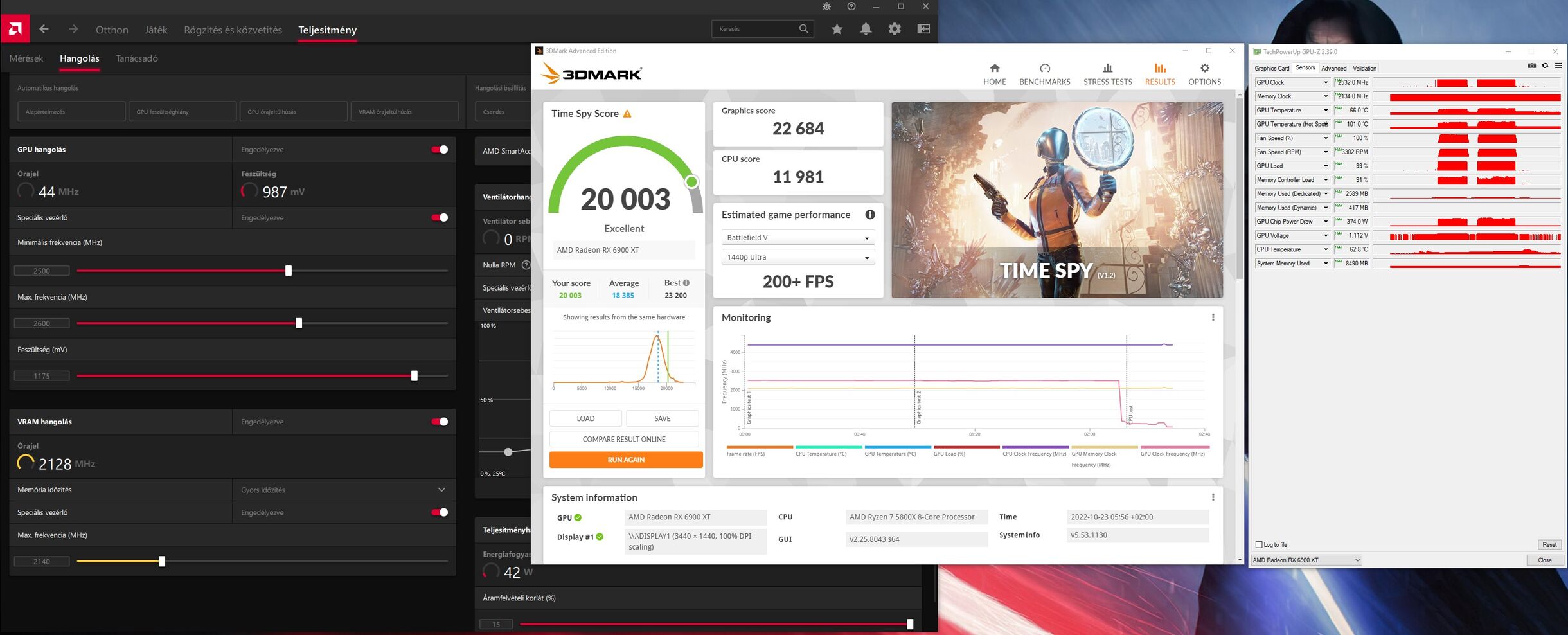Image resolution: width=1568 pixels, height=635 pixels.
Task: Toggle VRAM hangolás enable switch
Action: click(440, 422)
